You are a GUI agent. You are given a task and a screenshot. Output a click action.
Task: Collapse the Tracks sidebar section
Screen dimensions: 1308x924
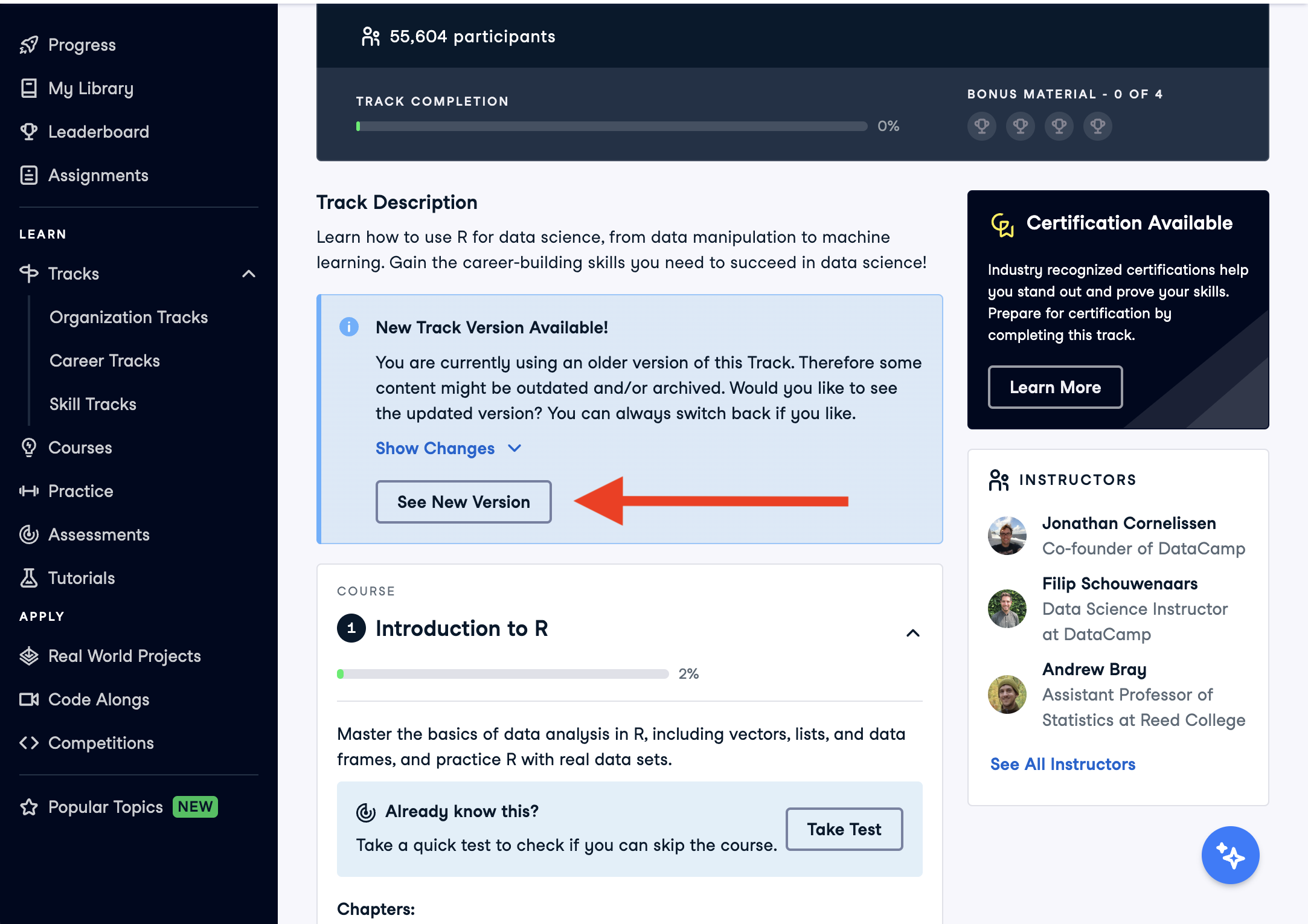[248, 274]
